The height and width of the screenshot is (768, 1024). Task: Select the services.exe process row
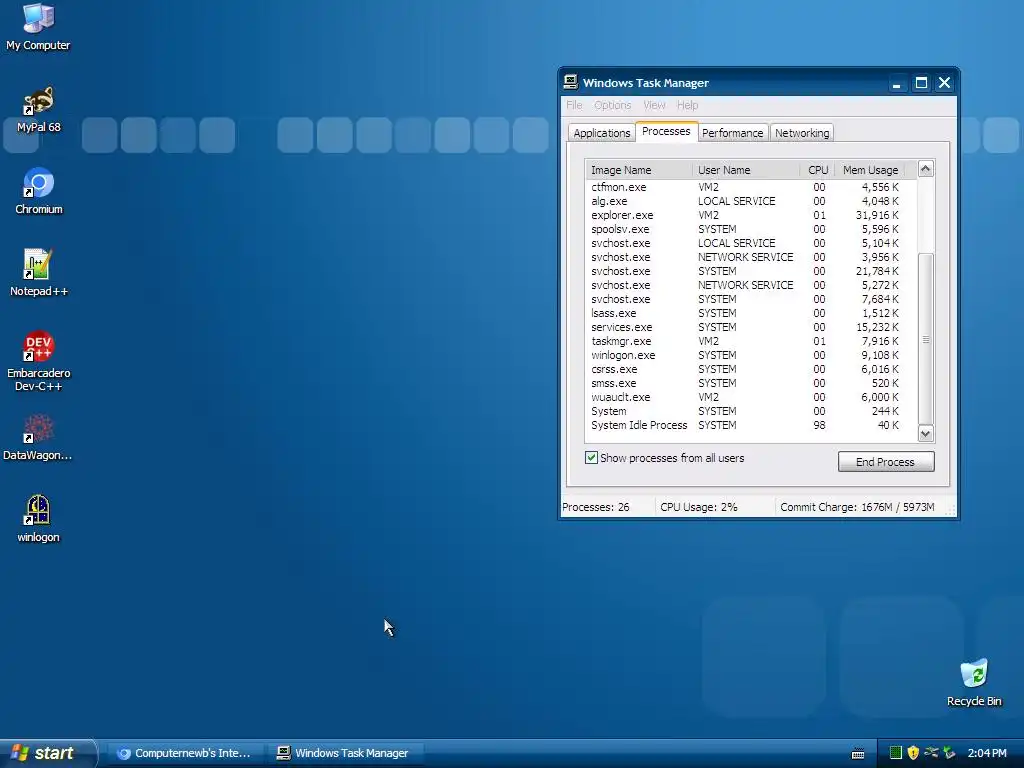point(751,327)
